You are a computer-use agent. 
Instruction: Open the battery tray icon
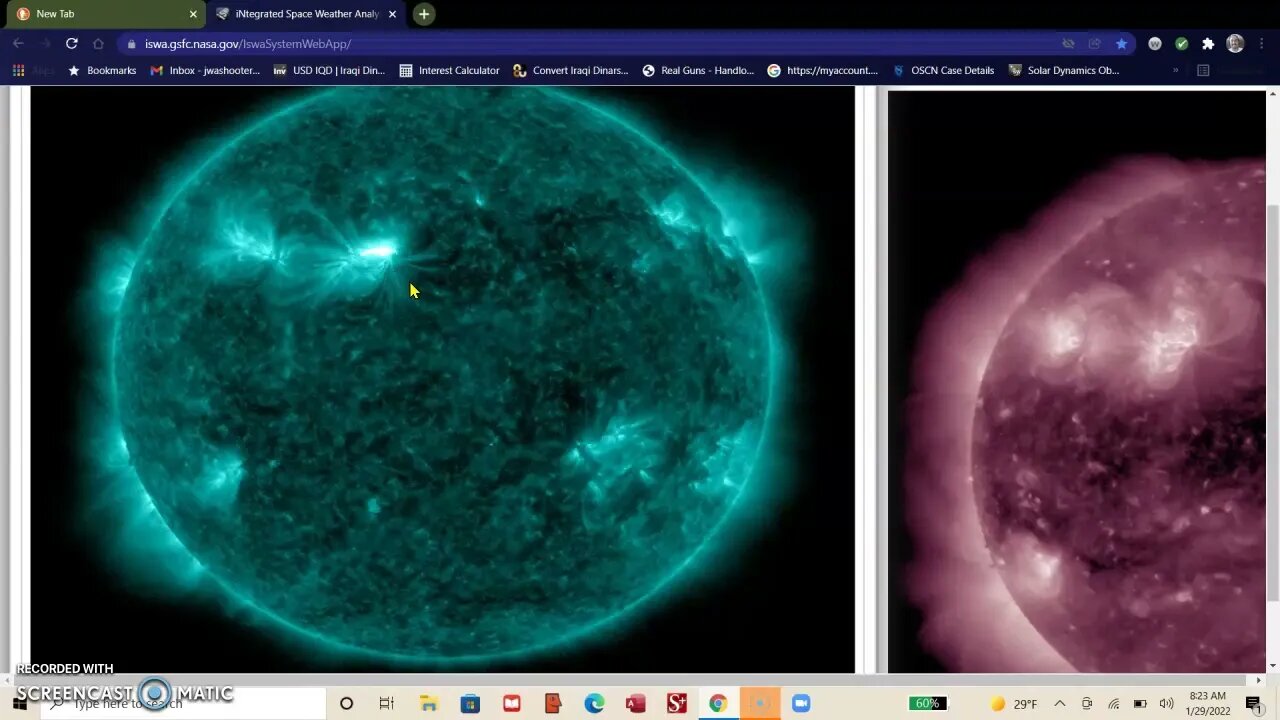click(1140, 704)
